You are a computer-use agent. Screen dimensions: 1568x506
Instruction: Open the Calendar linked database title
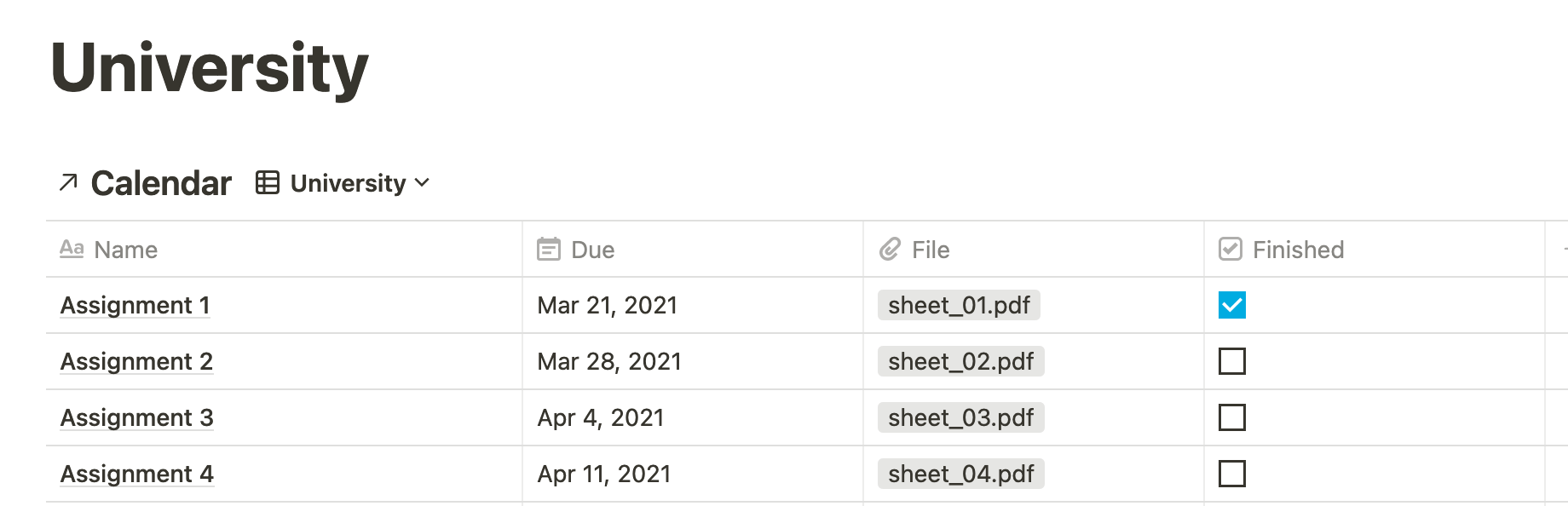point(161,183)
